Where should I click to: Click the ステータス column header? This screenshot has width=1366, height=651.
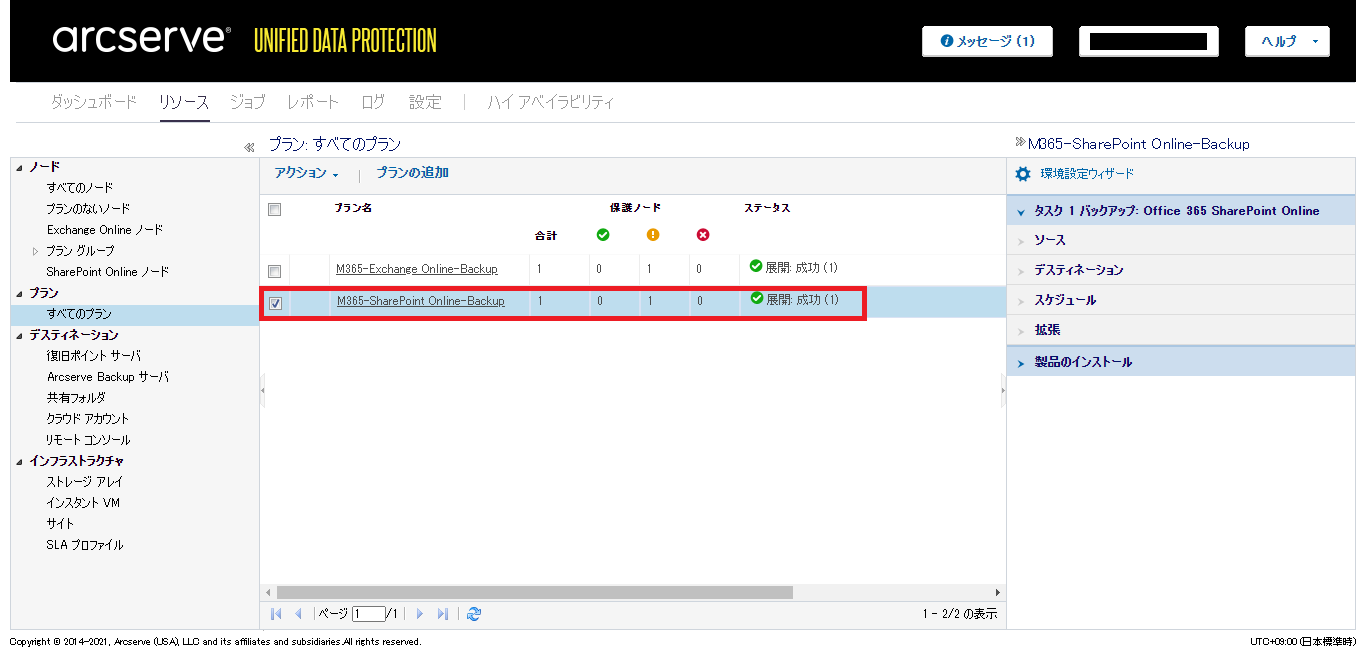(767, 208)
